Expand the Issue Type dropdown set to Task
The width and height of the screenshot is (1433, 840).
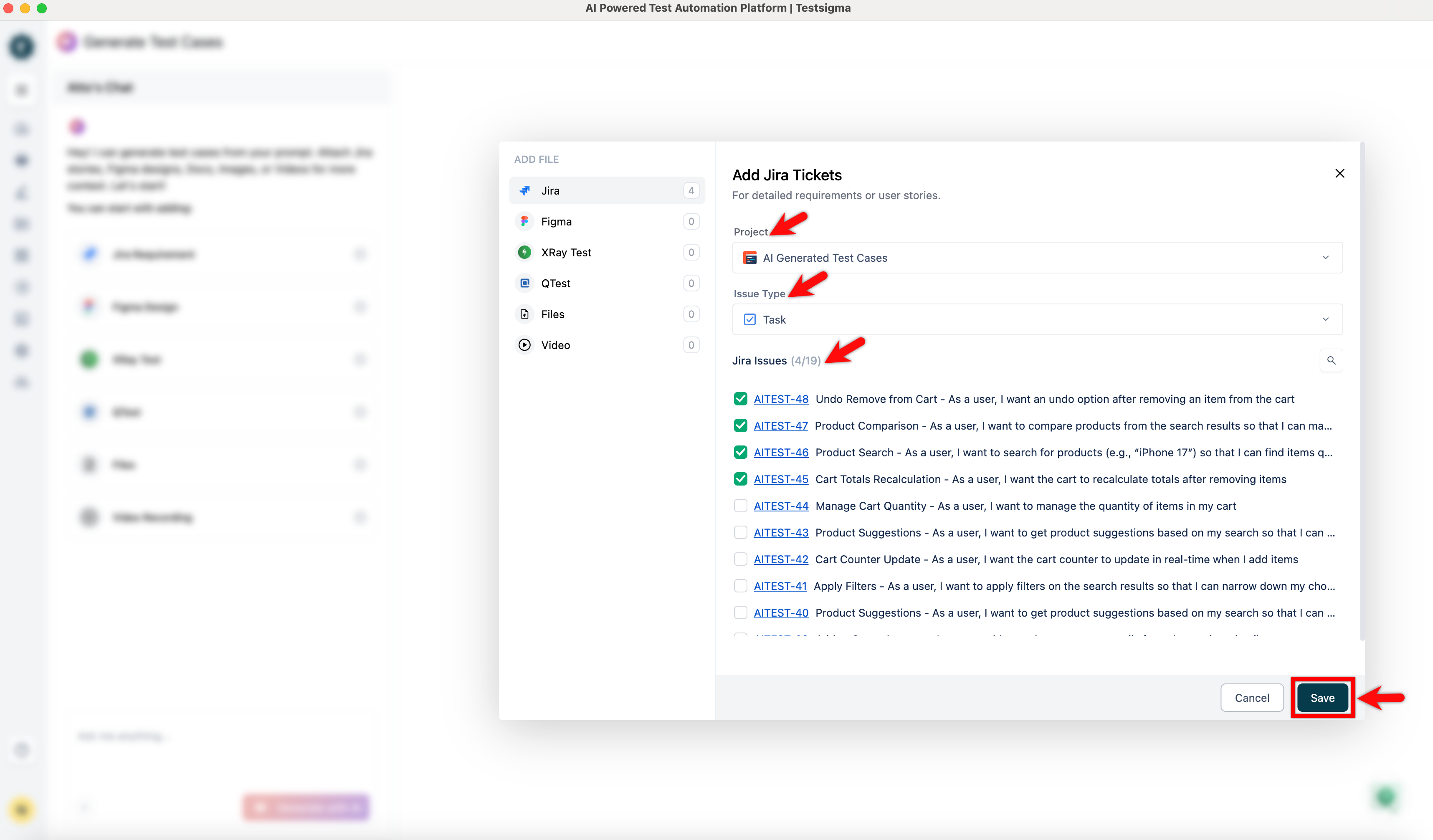tap(1036, 319)
